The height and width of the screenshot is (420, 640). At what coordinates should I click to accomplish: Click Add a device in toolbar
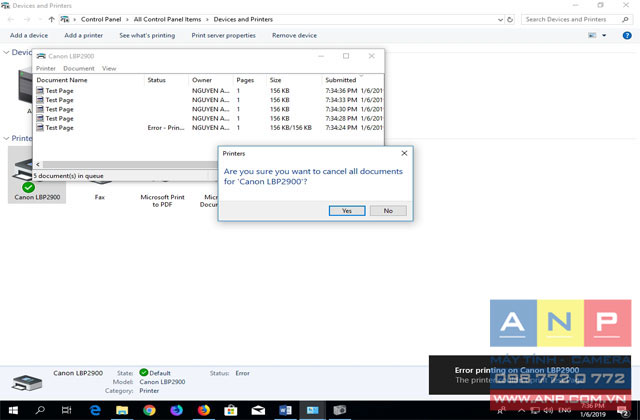(x=29, y=36)
